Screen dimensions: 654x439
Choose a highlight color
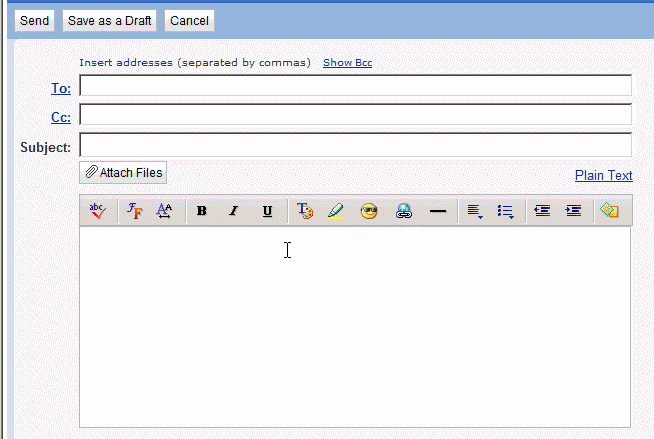335,211
